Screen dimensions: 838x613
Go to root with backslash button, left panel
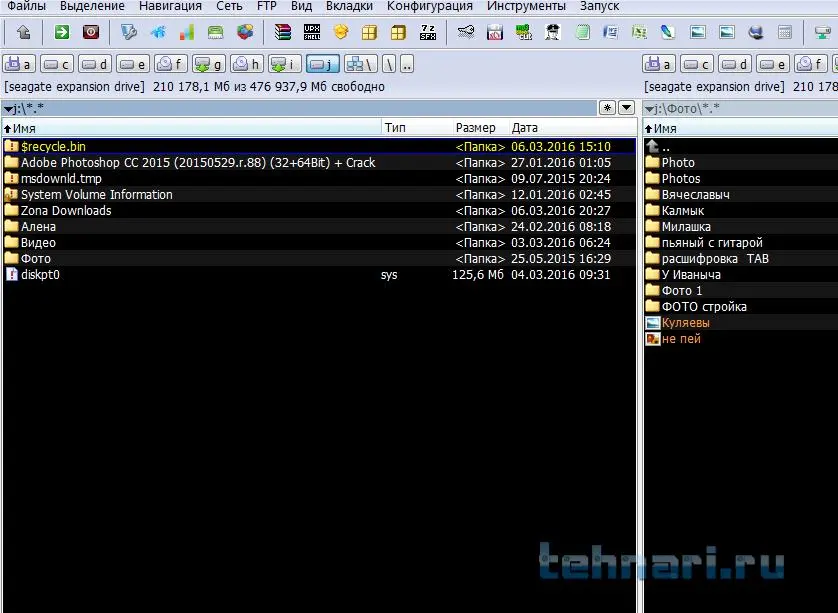click(x=390, y=65)
